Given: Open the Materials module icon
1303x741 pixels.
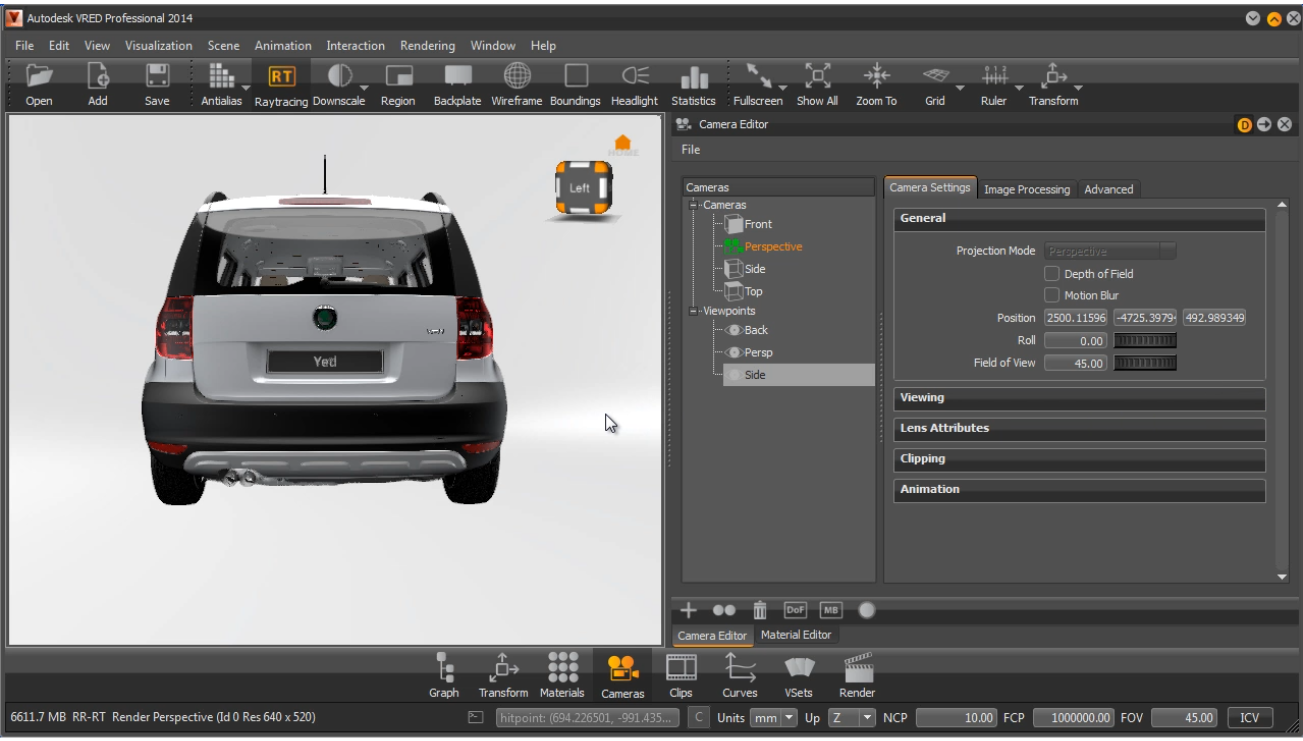Looking at the screenshot, I should [x=562, y=667].
